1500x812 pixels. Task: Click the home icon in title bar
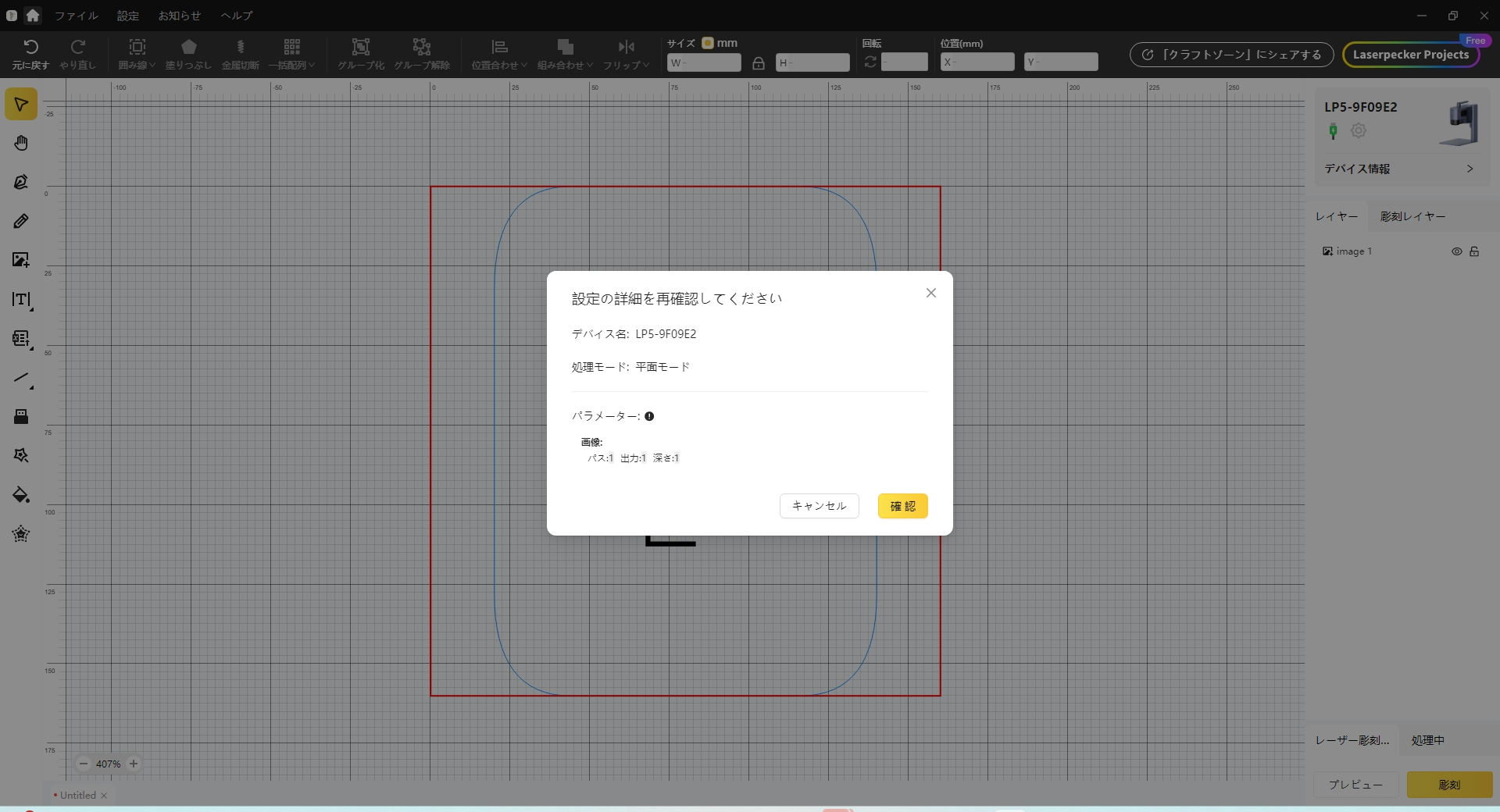point(33,15)
